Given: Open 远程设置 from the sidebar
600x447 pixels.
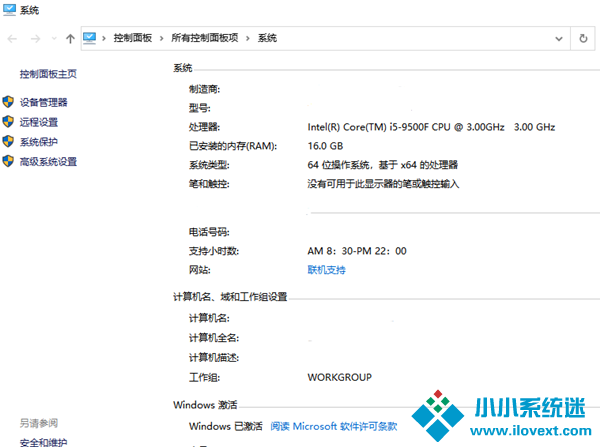Looking at the screenshot, I should pyautogui.click(x=39, y=122).
